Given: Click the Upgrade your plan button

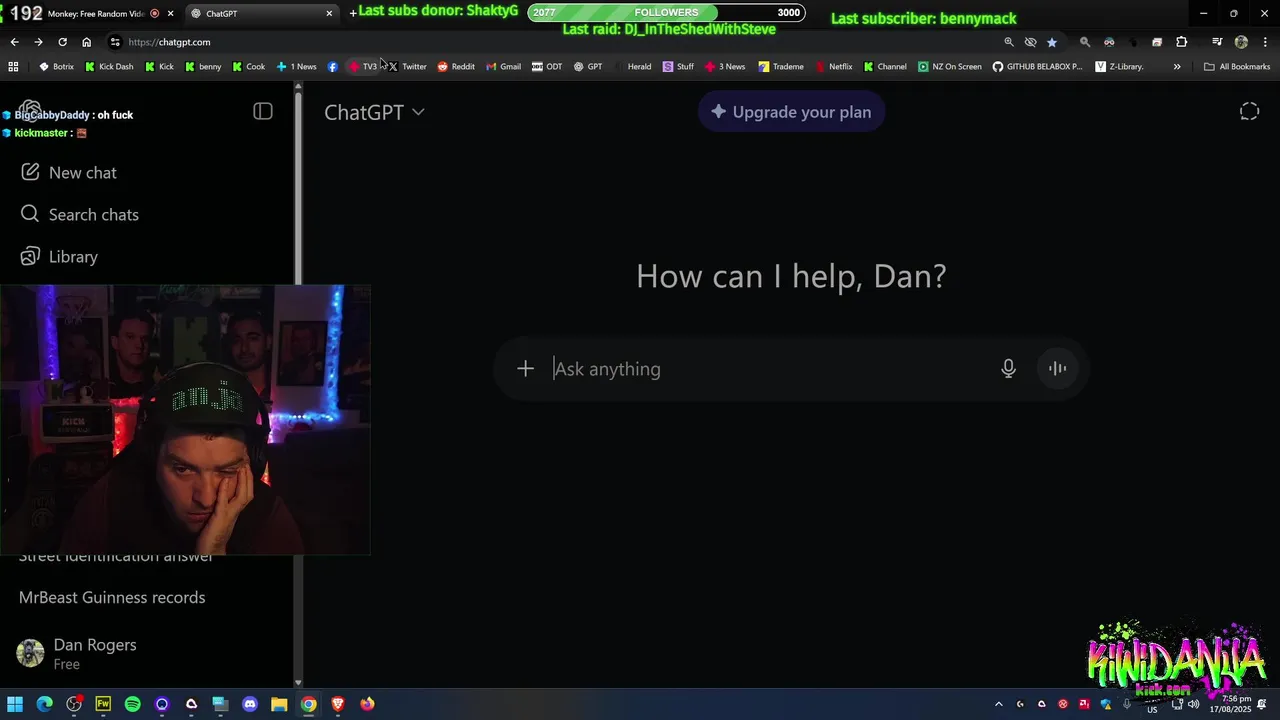Looking at the screenshot, I should point(791,112).
